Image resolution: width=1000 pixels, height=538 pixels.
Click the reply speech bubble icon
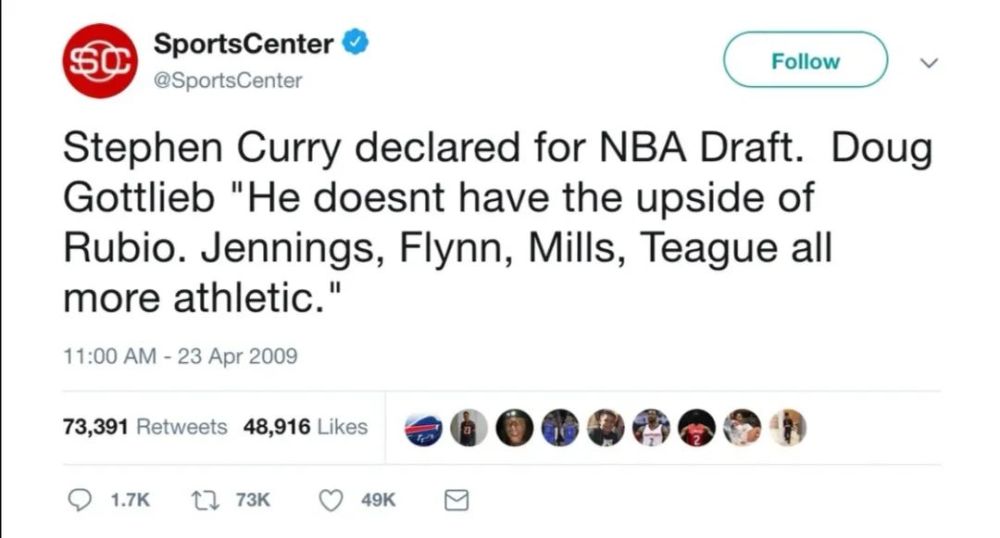77,499
